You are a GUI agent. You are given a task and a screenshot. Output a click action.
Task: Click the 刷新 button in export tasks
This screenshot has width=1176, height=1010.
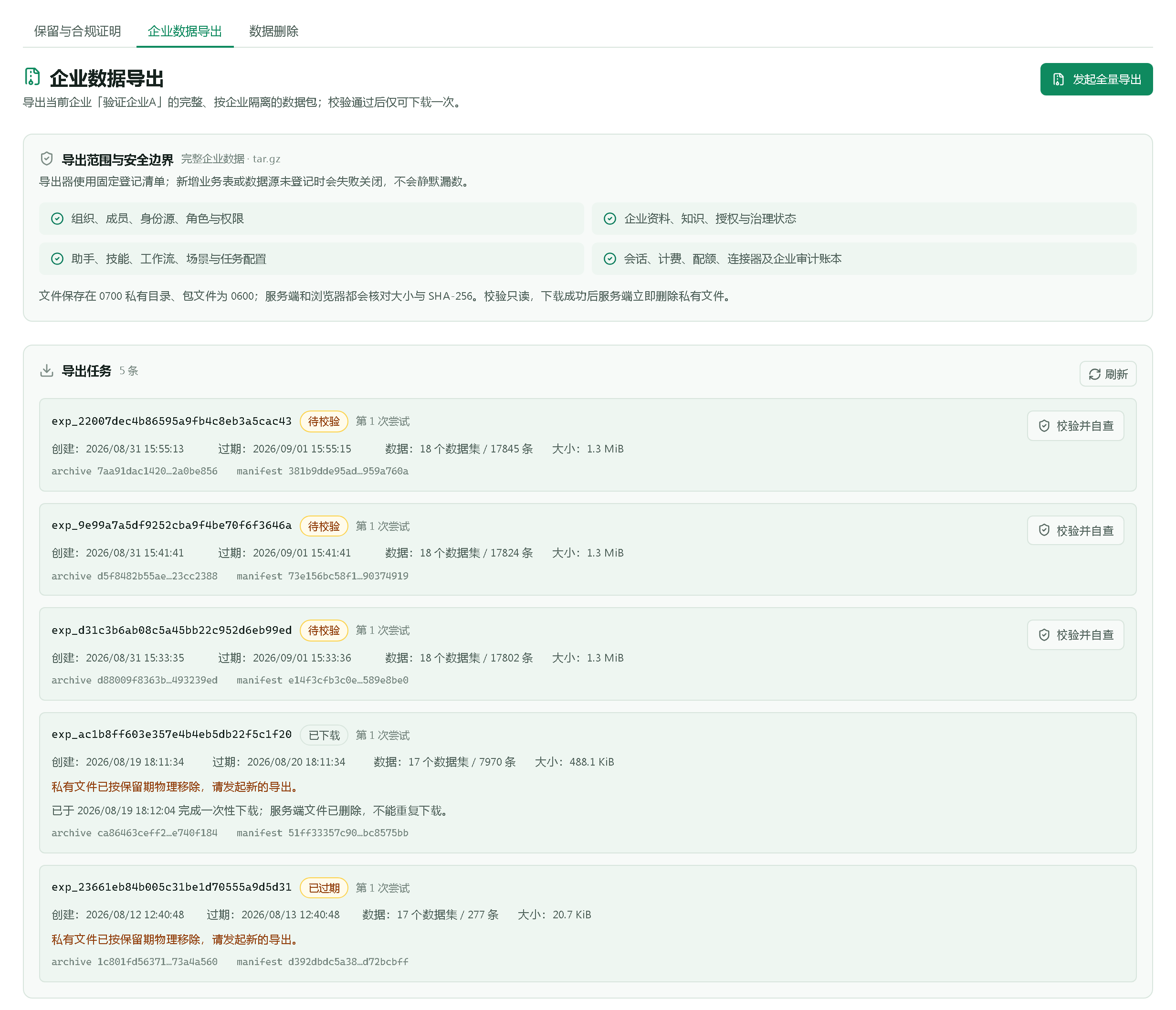pyautogui.click(x=1108, y=374)
